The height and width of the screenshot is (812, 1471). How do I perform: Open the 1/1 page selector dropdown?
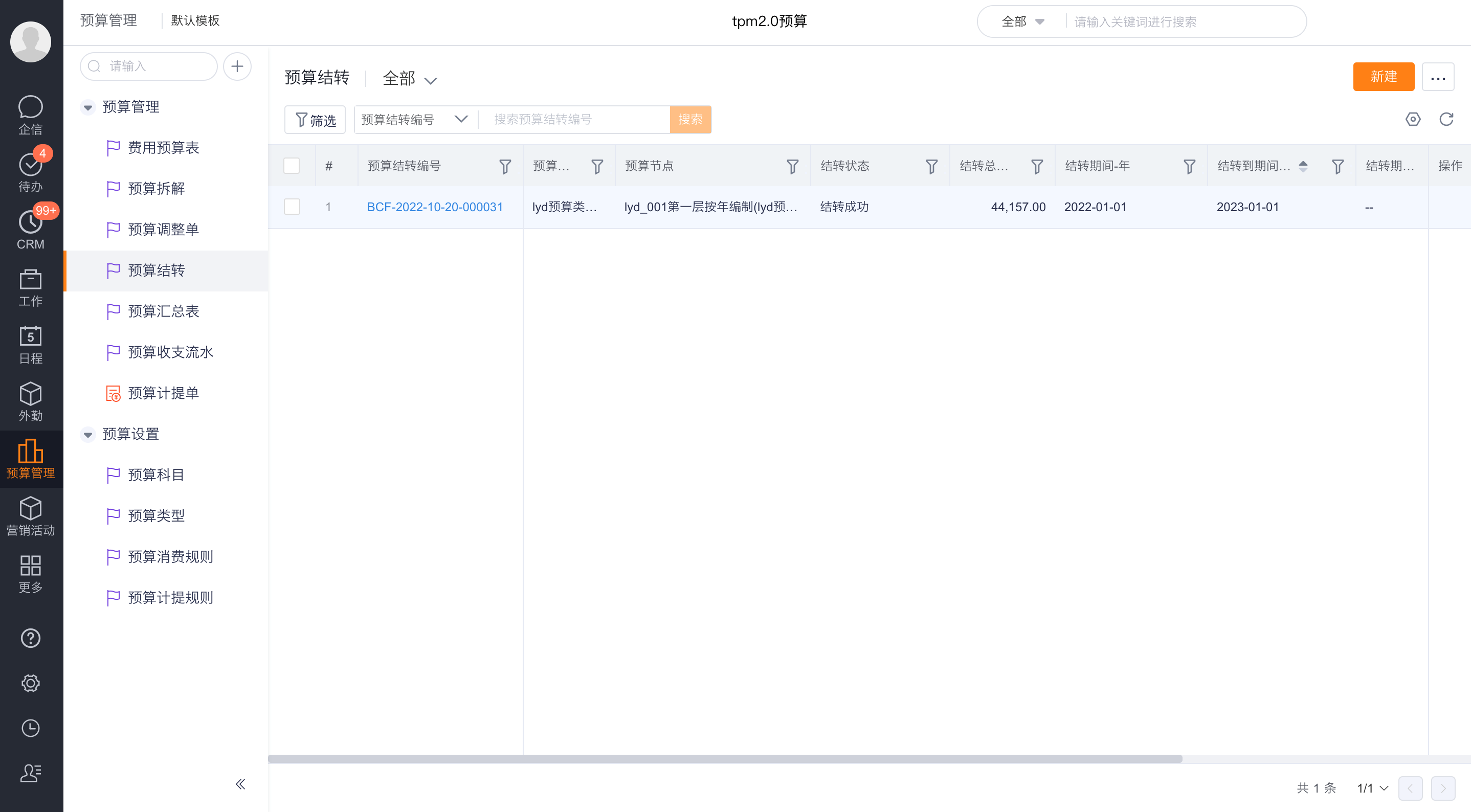point(1372,788)
